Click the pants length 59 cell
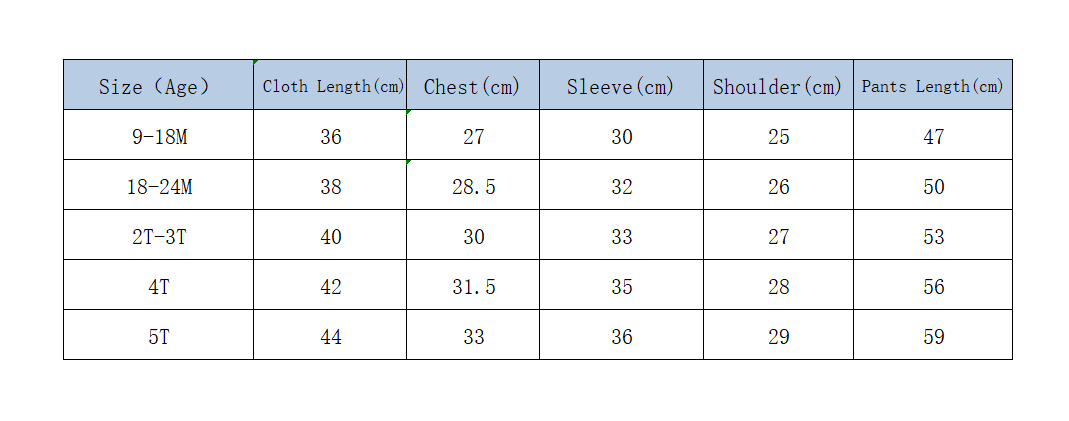Screen dimensions: 1069x421 point(933,334)
